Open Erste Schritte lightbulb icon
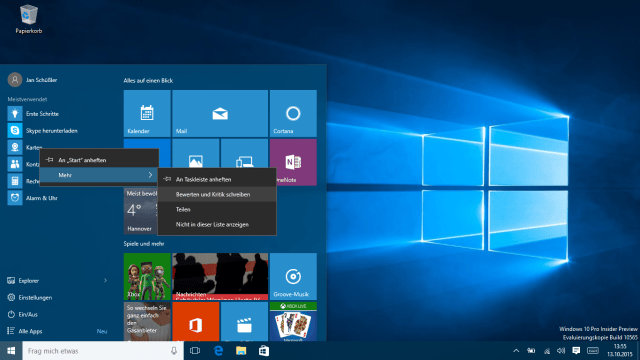Screen dimensions: 640x360 pyautogui.click(x=15, y=113)
